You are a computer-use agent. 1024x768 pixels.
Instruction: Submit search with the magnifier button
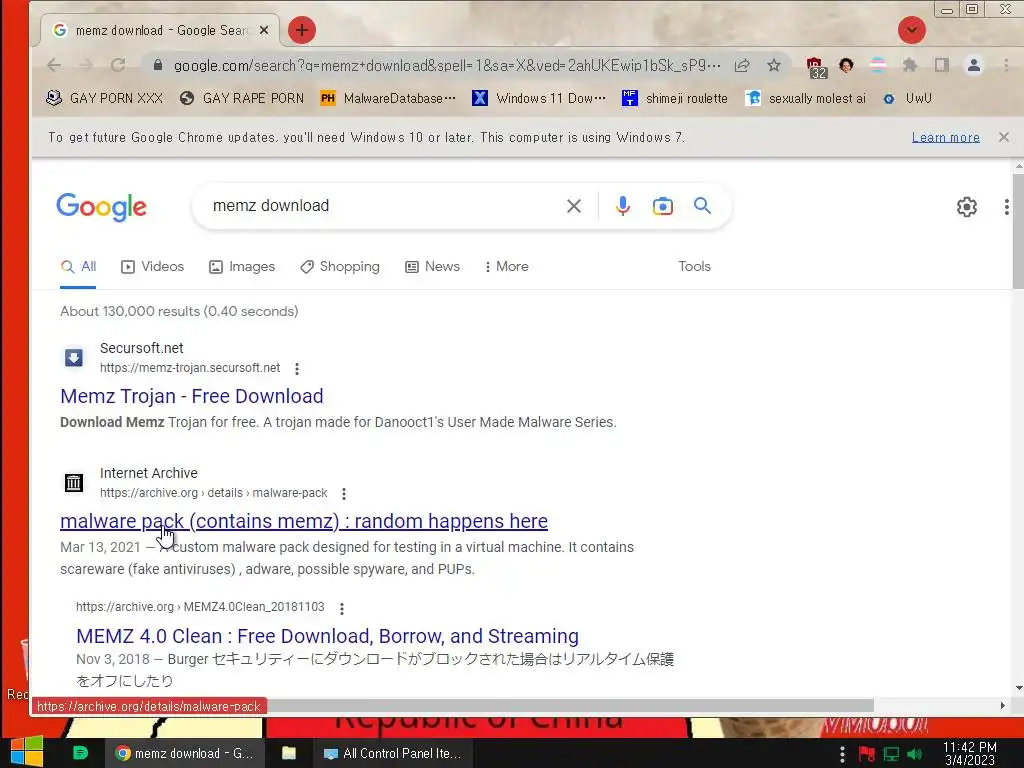pyautogui.click(x=702, y=206)
